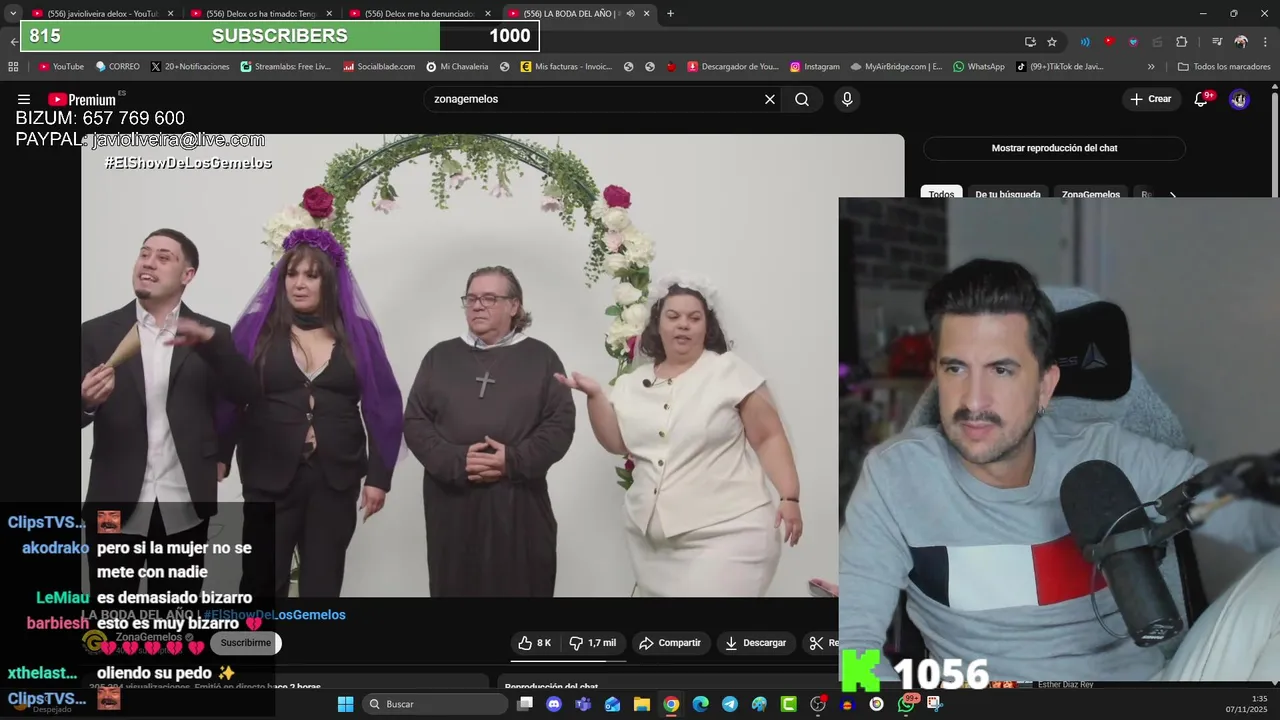
Task: Run search with magnifier button
Action: coord(802,99)
